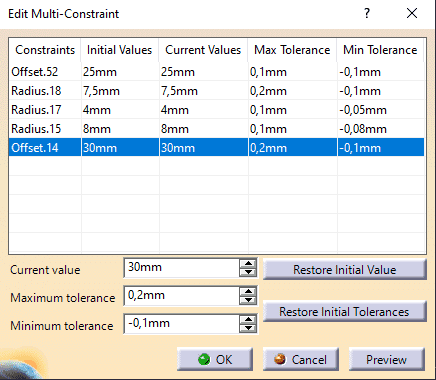Select the Radius.15 constraint row
The height and width of the screenshot is (380, 436).
click(217, 129)
